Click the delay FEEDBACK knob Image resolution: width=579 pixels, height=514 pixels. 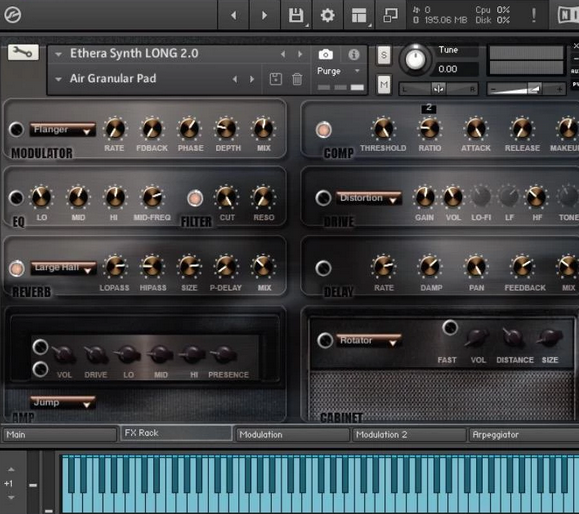click(522, 267)
